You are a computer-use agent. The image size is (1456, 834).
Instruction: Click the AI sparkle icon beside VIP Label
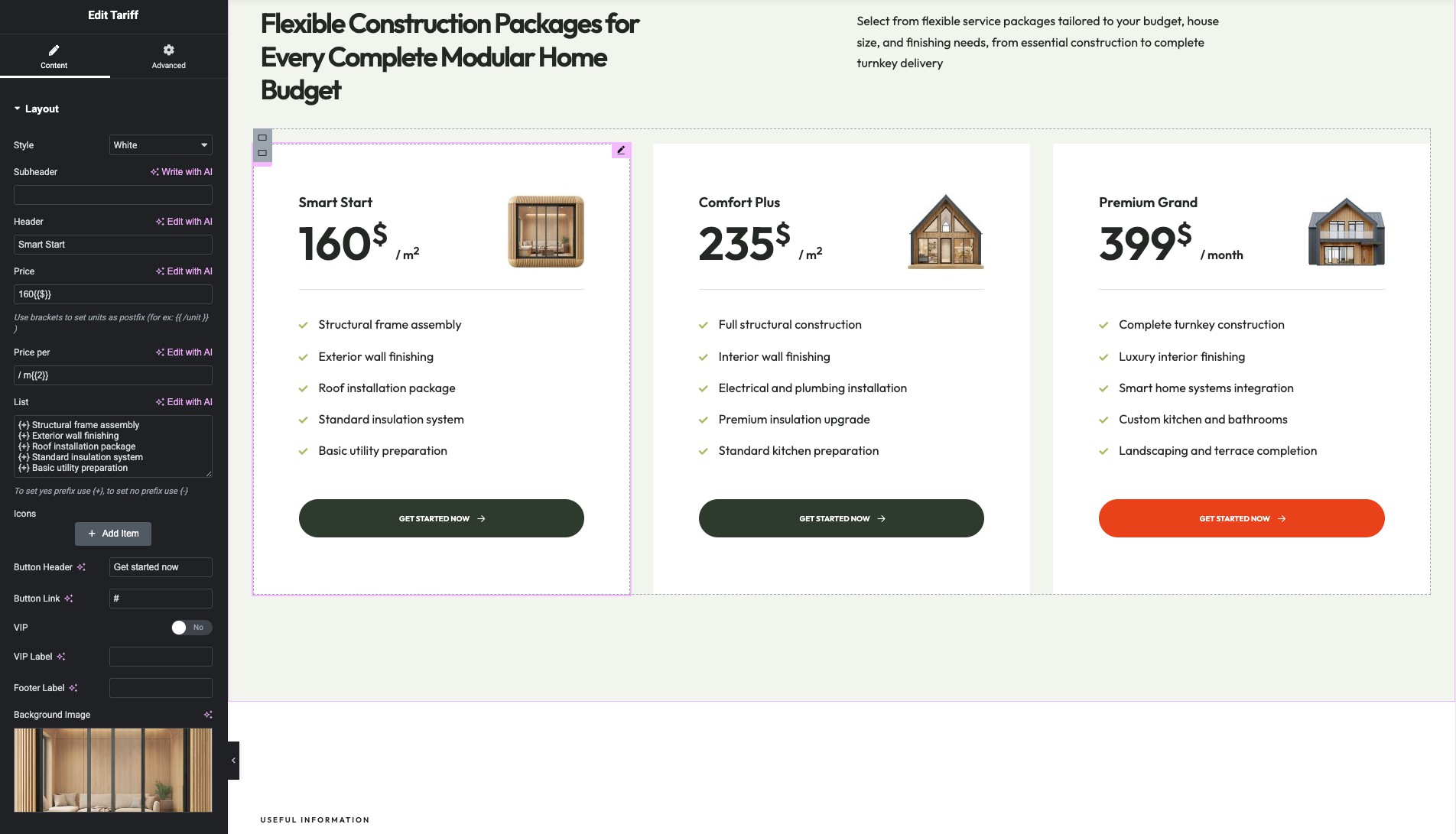[61, 657]
